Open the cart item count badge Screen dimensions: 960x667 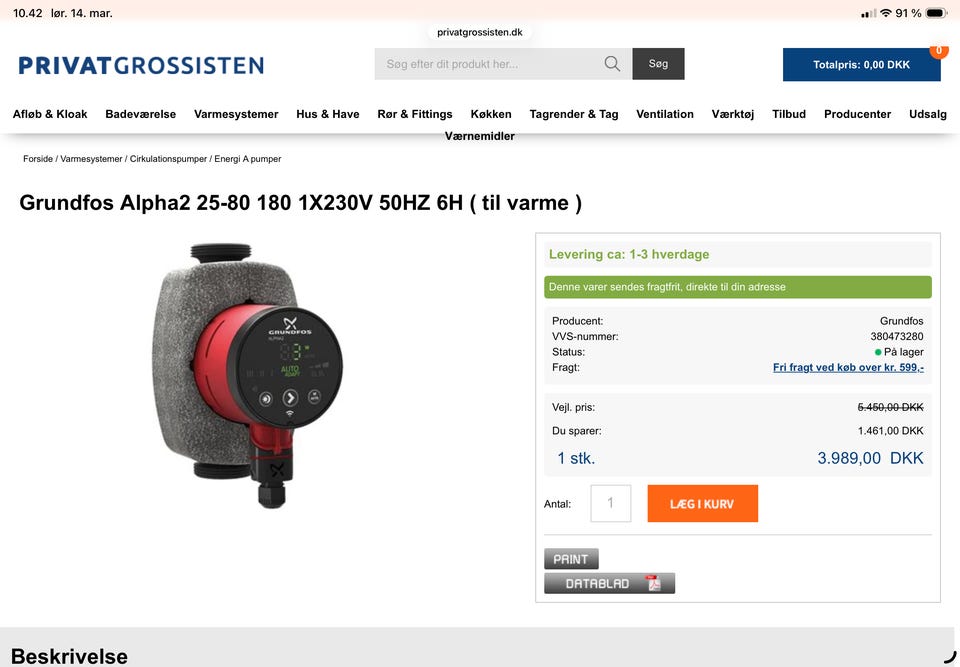pyautogui.click(x=939, y=50)
